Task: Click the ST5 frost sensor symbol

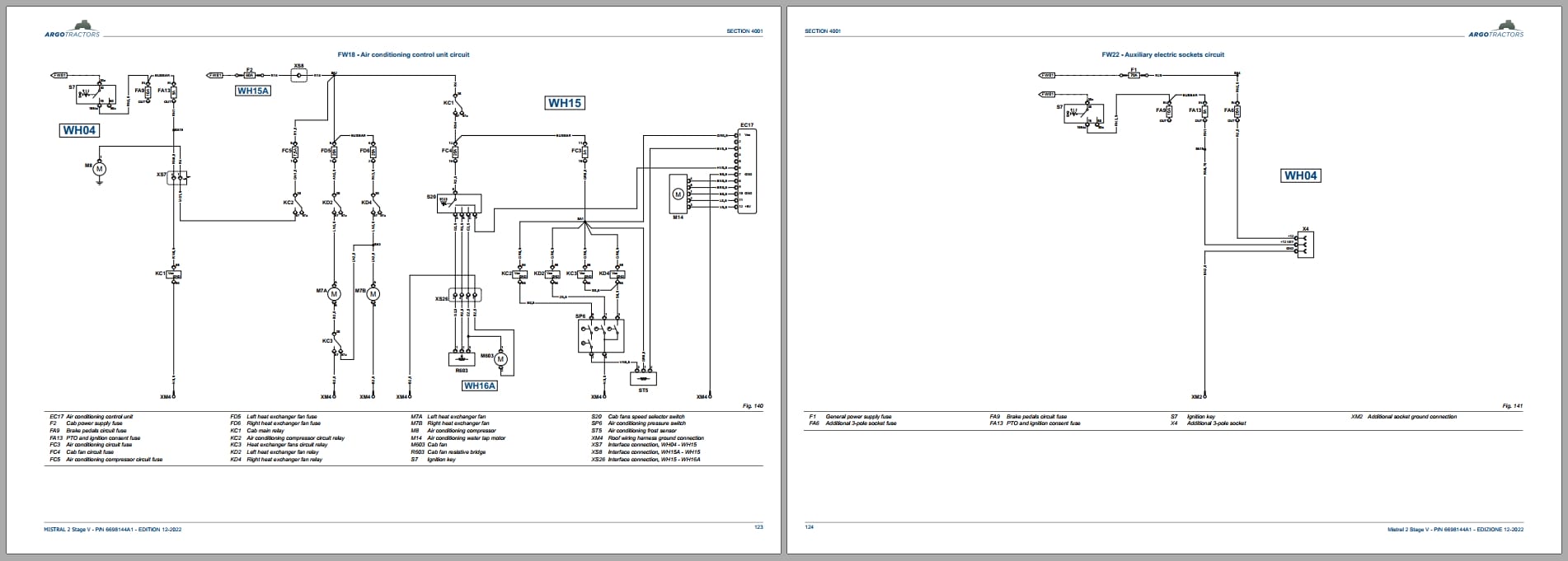Action: point(643,378)
